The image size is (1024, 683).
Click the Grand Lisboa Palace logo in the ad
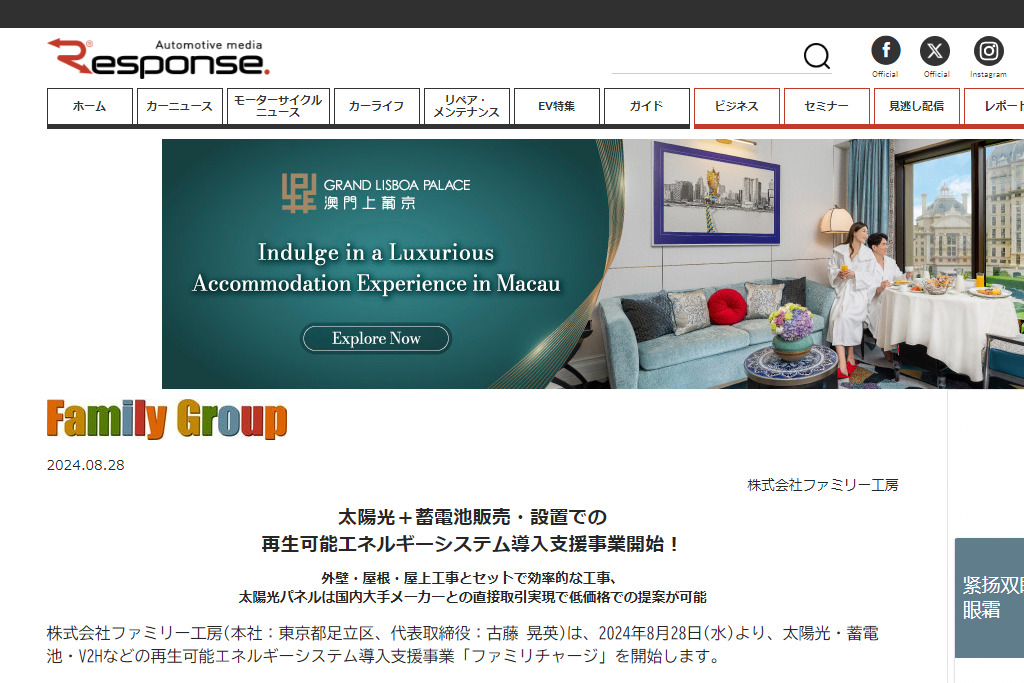point(376,193)
